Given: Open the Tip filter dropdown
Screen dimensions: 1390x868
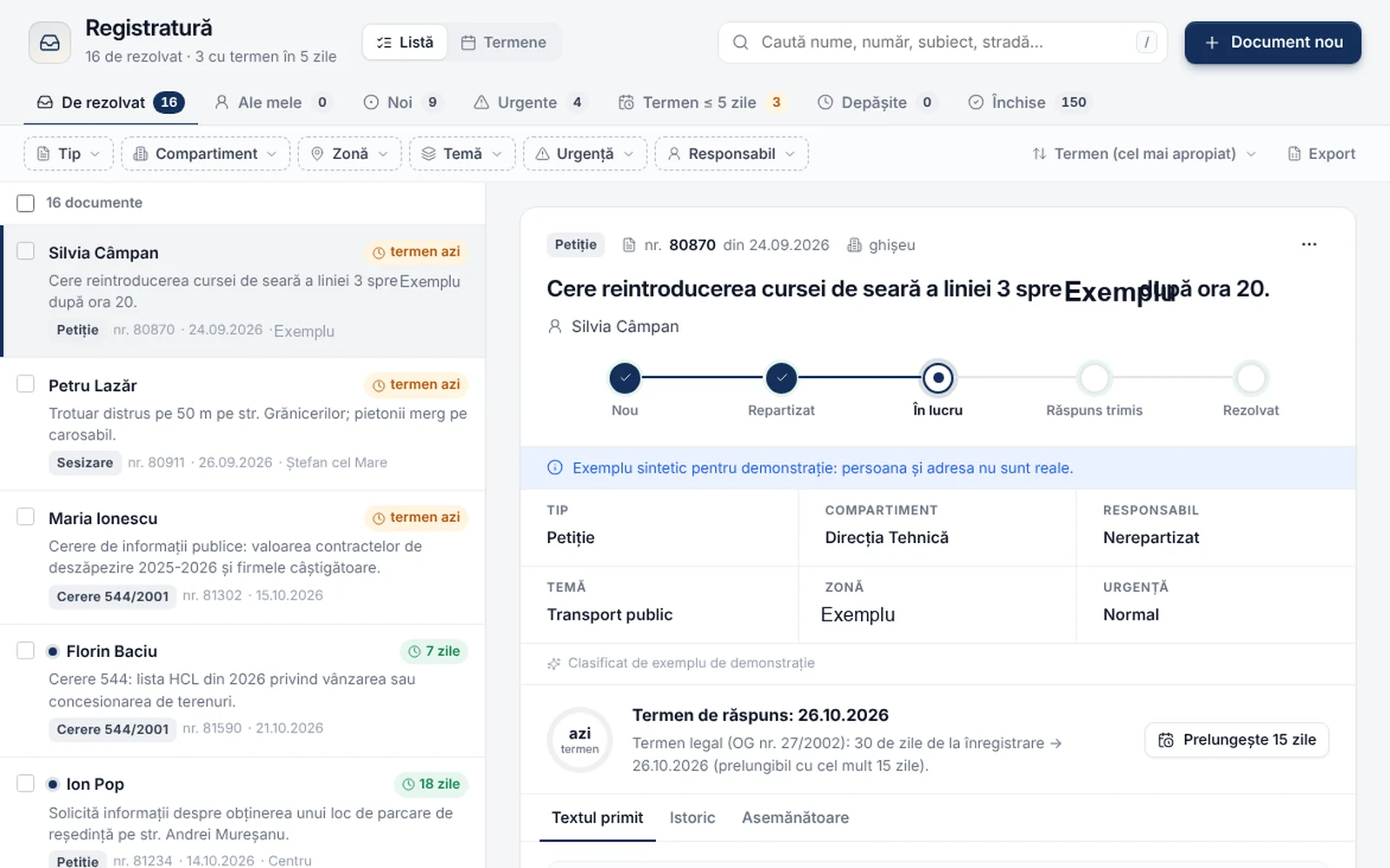Looking at the screenshot, I should 69,154.
